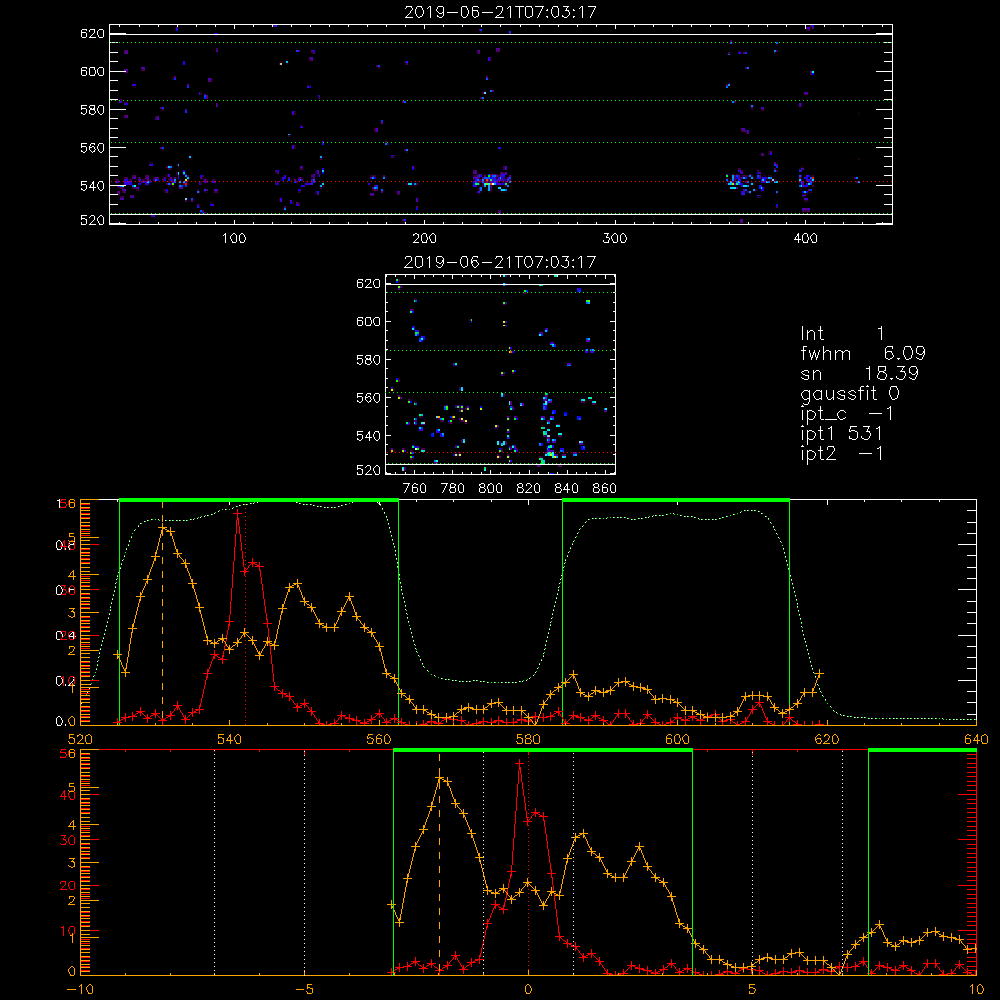Click the '-10' x-axis label of the bottom plot
Screen dimensions: 1000x1000
(x=80, y=989)
